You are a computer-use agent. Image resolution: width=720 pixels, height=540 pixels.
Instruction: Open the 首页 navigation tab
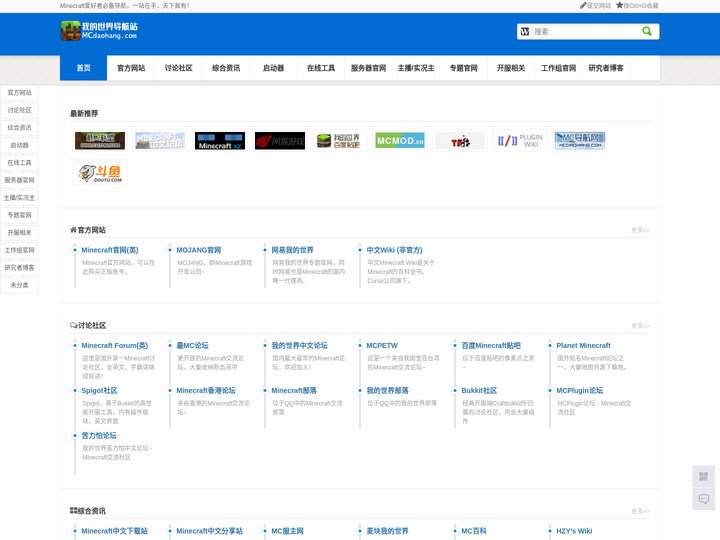point(84,68)
